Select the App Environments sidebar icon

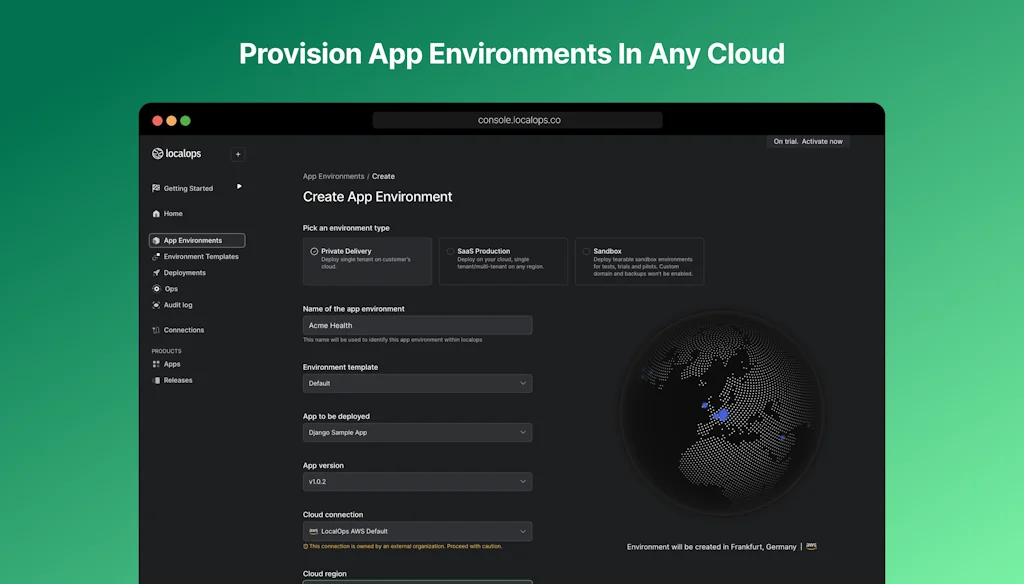click(x=158, y=240)
